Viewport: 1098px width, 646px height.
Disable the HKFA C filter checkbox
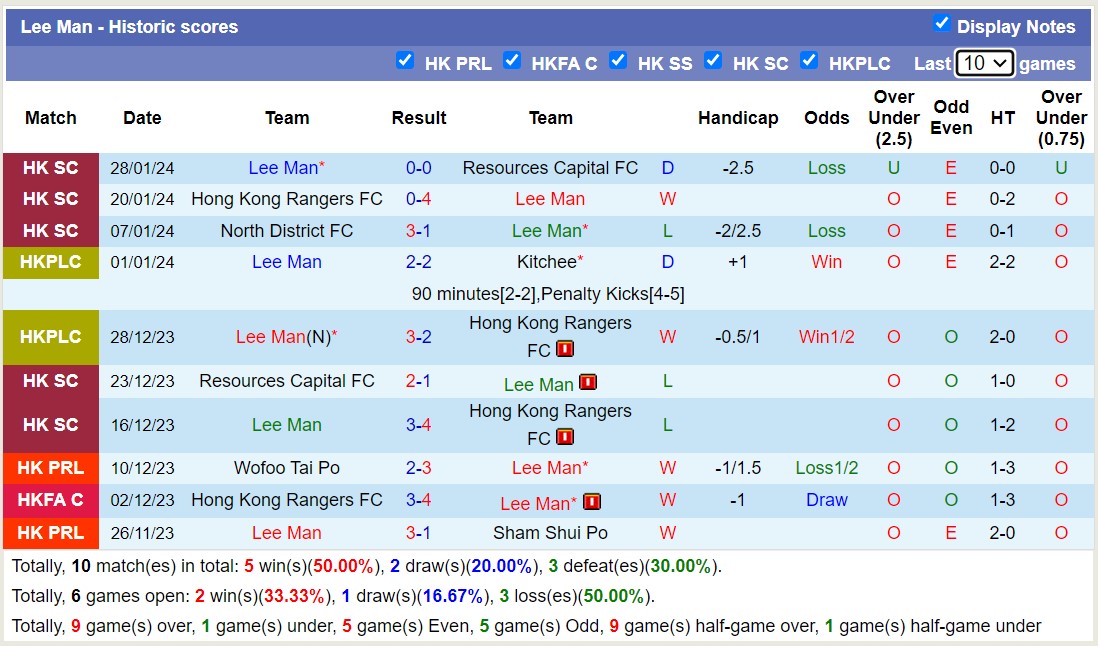(x=513, y=60)
